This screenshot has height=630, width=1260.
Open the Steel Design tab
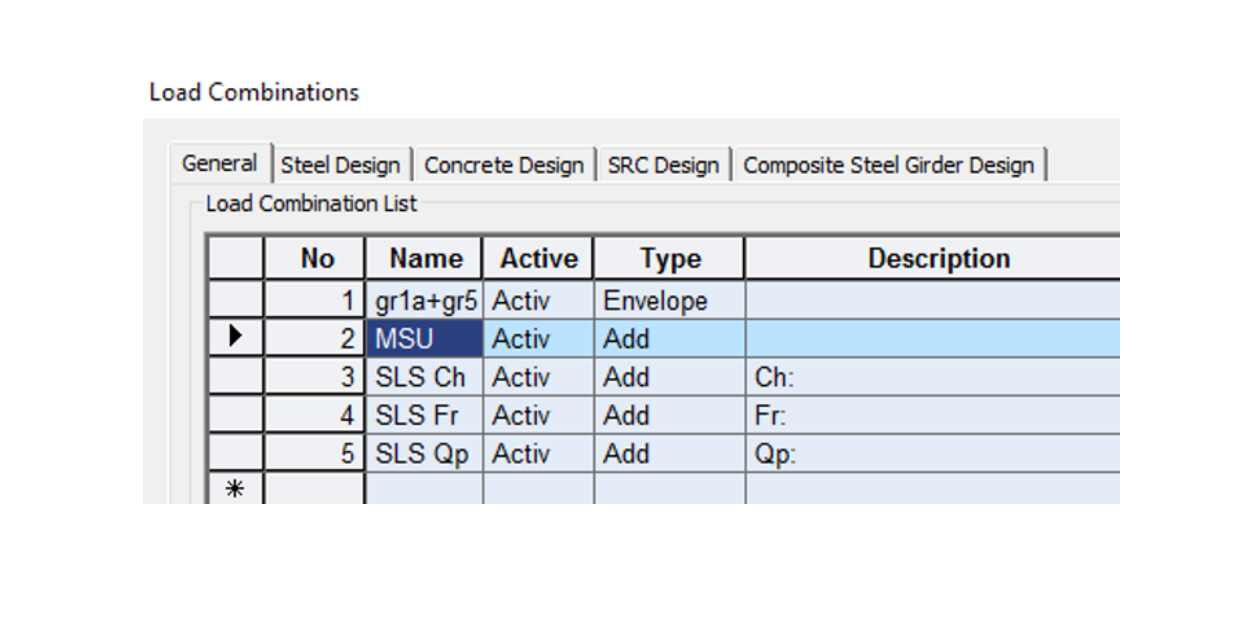coord(340,165)
